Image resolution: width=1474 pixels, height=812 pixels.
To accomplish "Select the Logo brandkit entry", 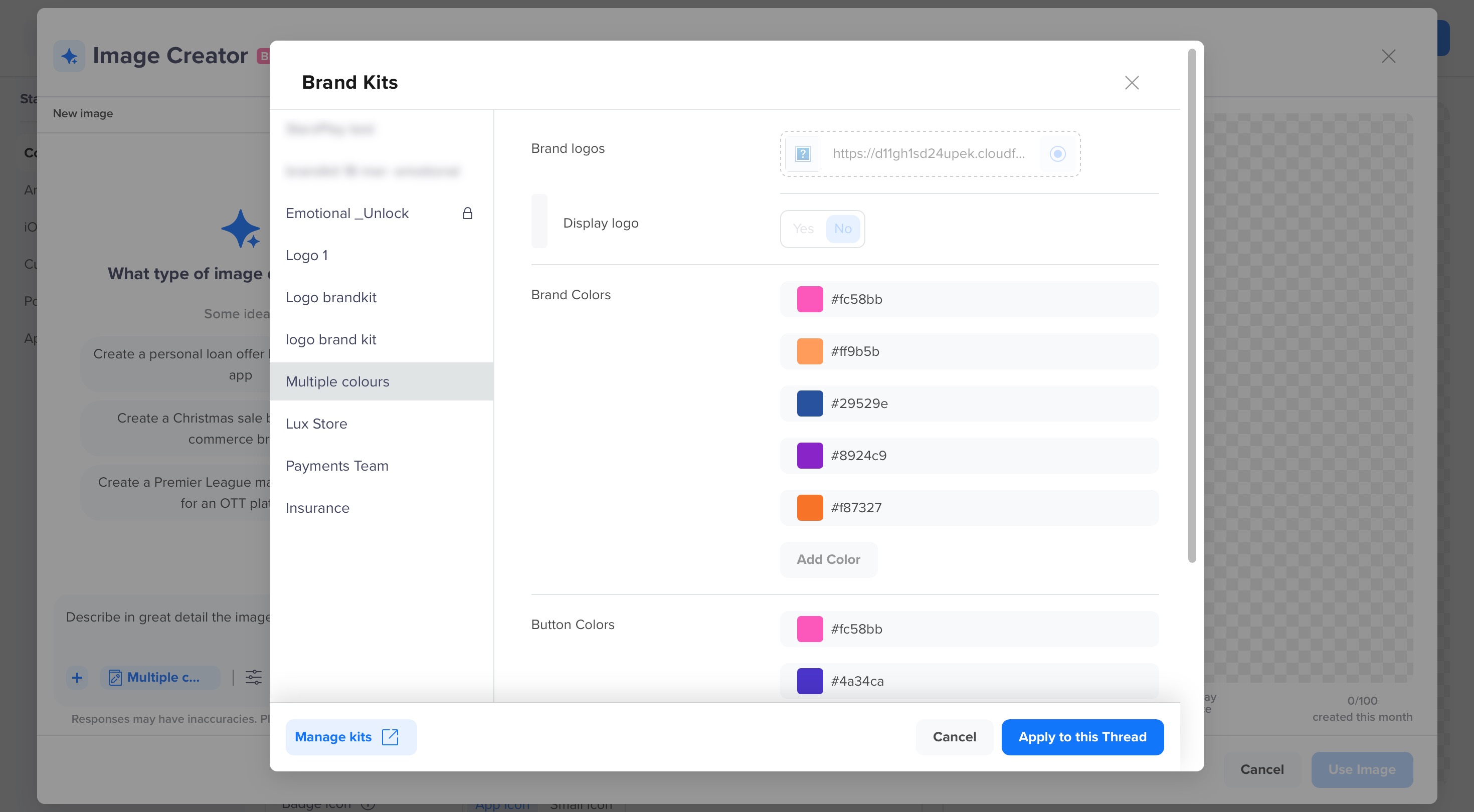I will click(382, 298).
